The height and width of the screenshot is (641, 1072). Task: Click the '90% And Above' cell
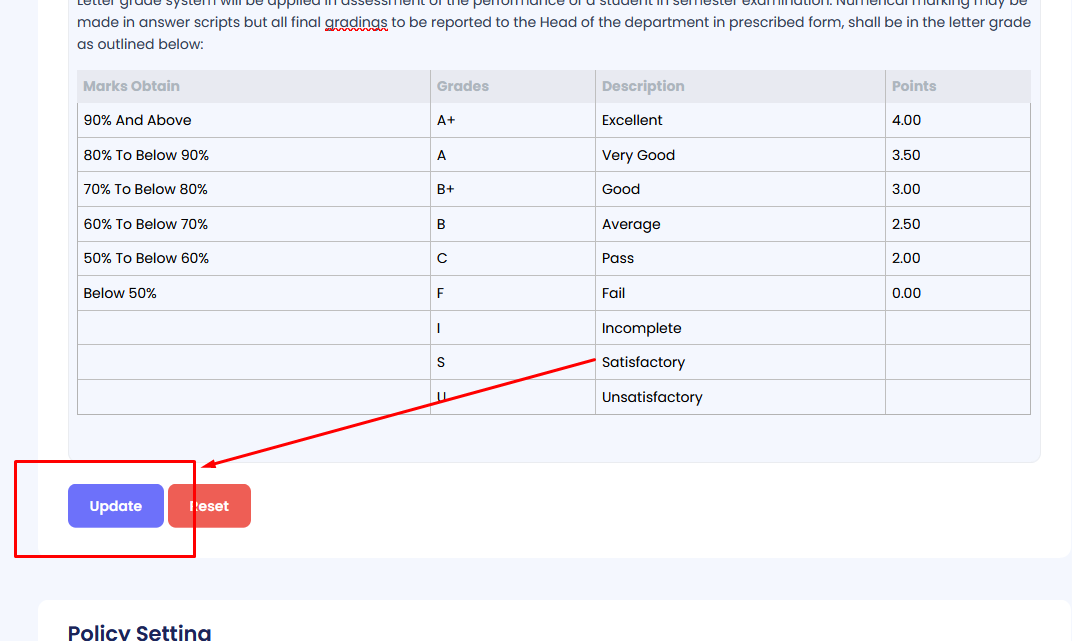coord(138,120)
